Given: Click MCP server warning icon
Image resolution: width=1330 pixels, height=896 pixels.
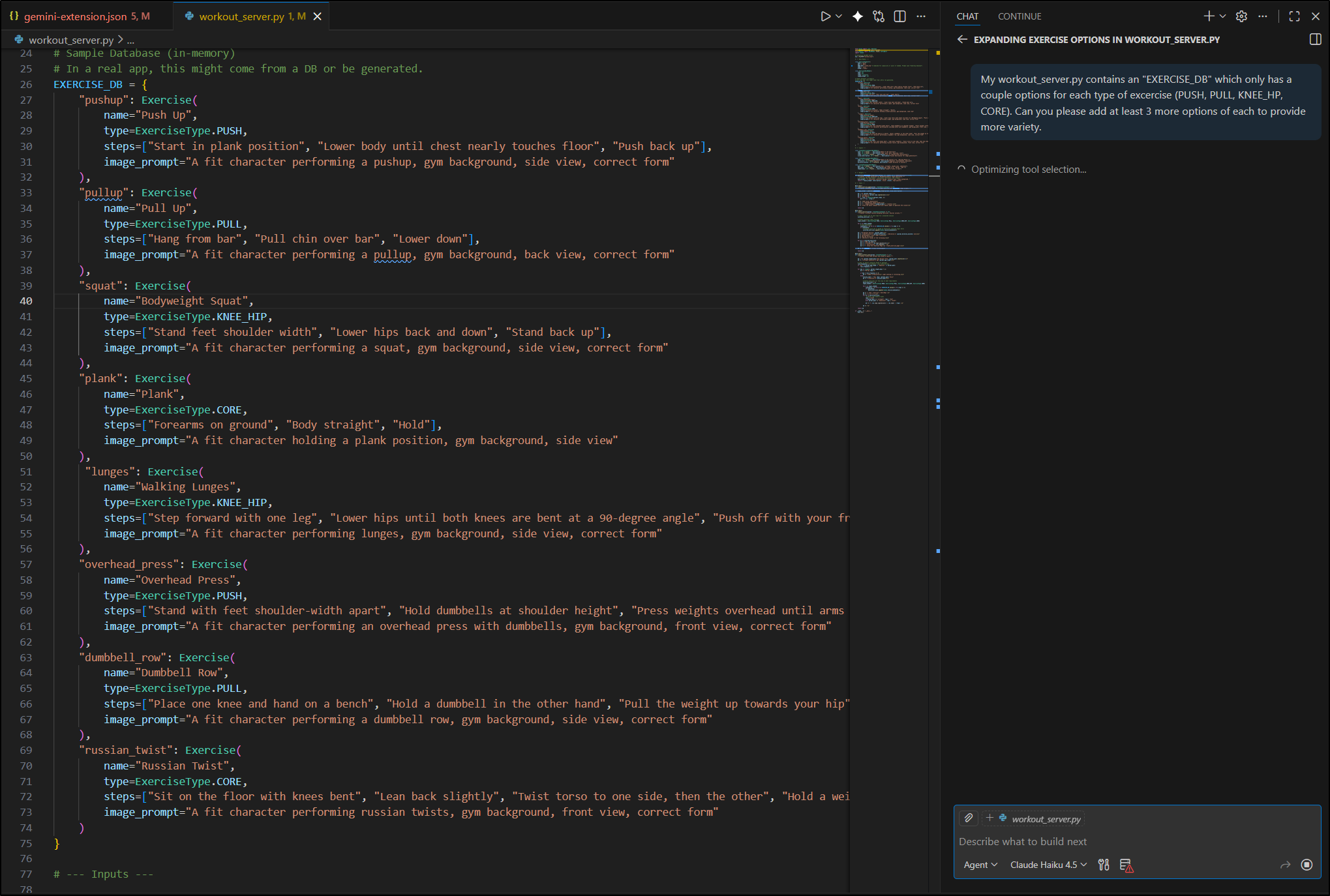Looking at the screenshot, I should (x=1126, y=865).
